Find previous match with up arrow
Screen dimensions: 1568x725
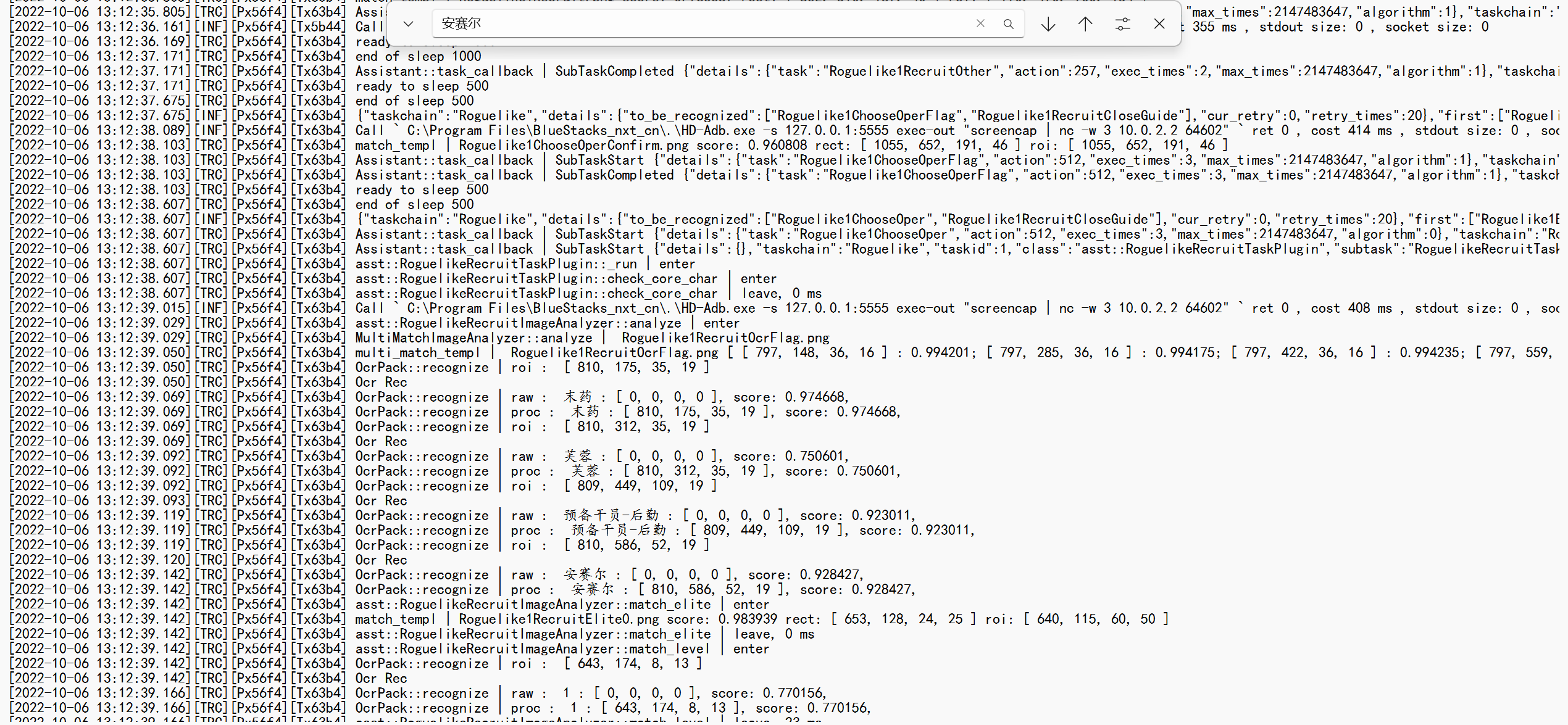[1085, 24]
